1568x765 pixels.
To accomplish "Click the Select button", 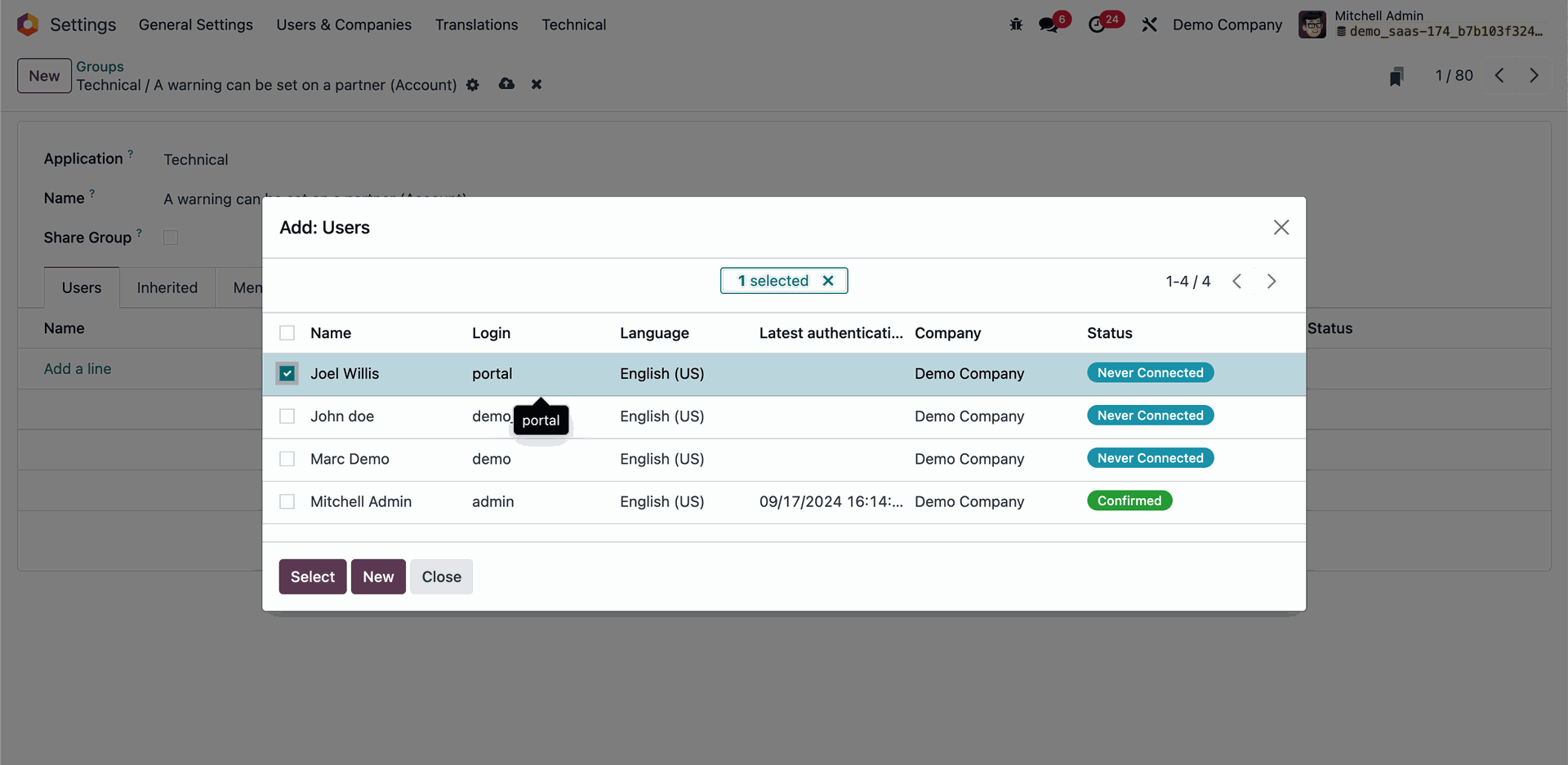I will pyautogui.click(x=313, y=576).
